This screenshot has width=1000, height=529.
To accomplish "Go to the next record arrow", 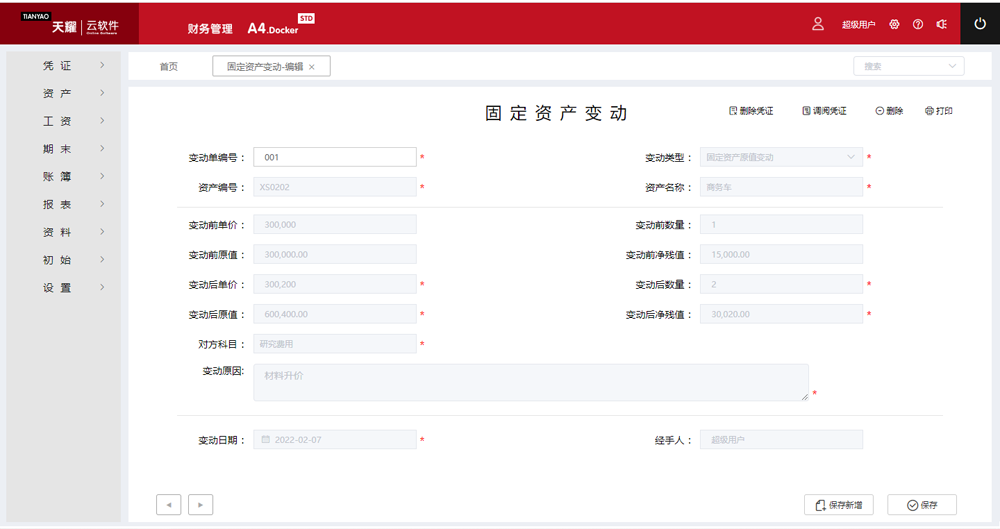I will pos(200,505).
